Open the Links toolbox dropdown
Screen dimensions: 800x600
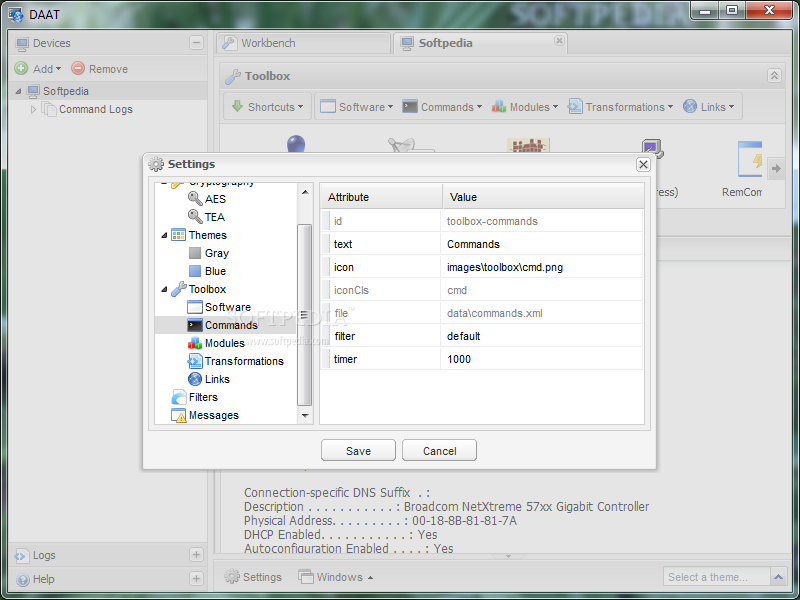point(708,107)
